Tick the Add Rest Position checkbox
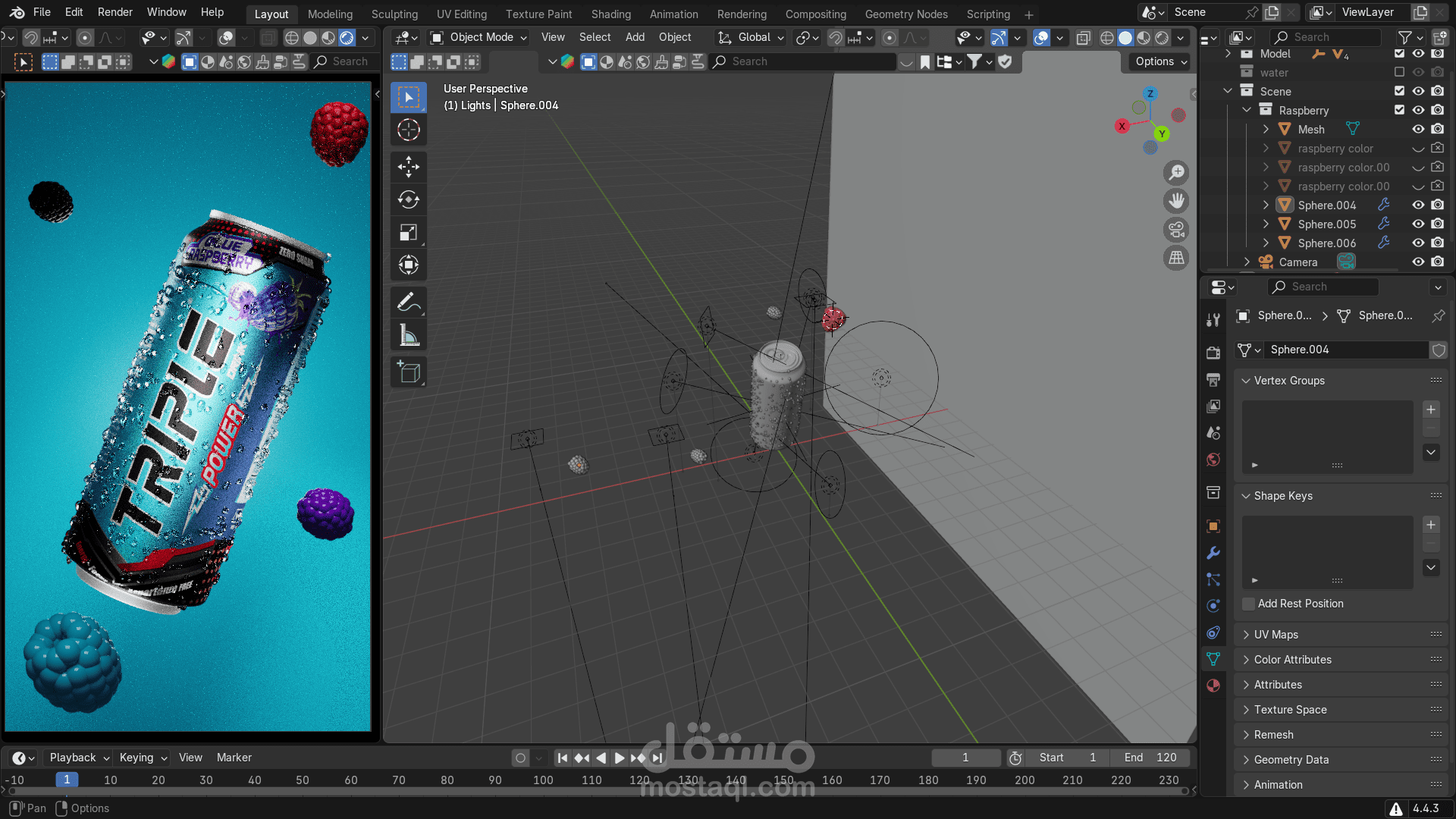The height and width of the screenshot is (819, 1456). [1248, 604]
